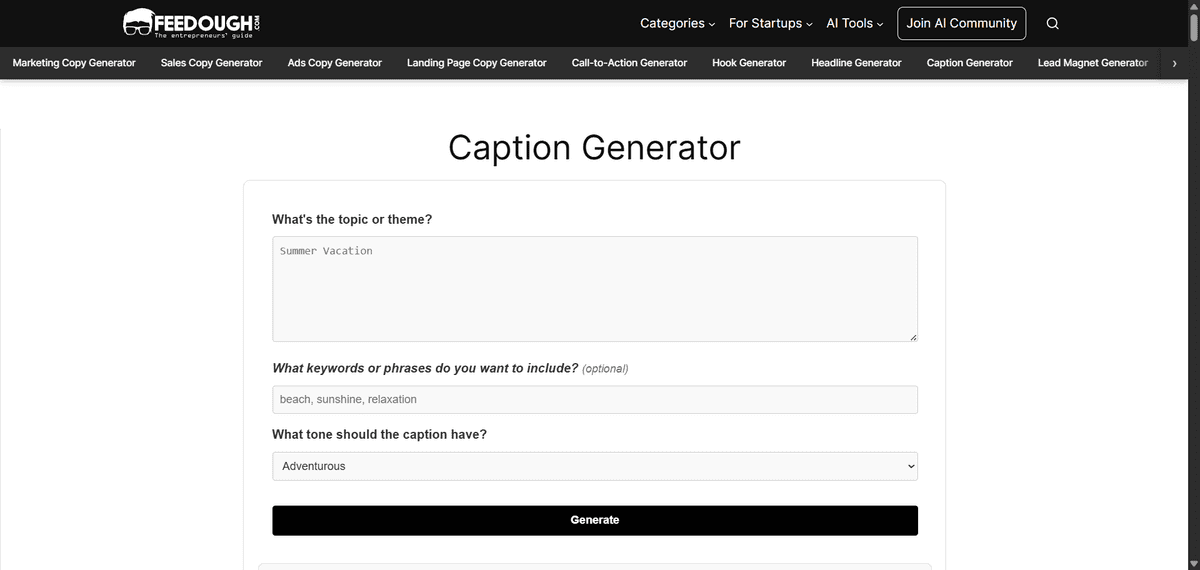Open Lead Magnet Generator
The height and width of the screenshot is (570, 1200).
(1092, 63)
